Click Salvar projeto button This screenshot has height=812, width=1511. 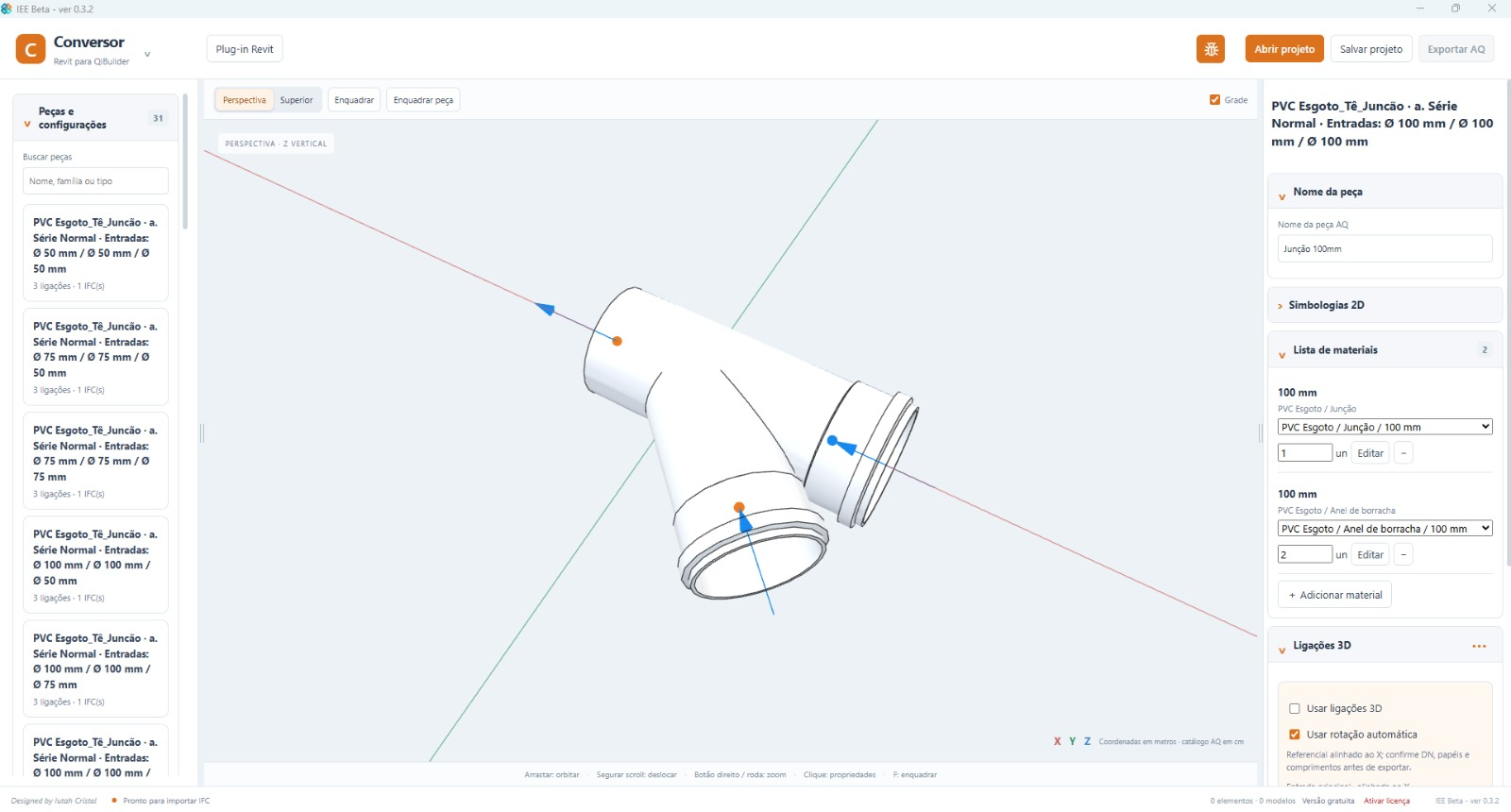pyautogui.click(x=1371, y=49)
